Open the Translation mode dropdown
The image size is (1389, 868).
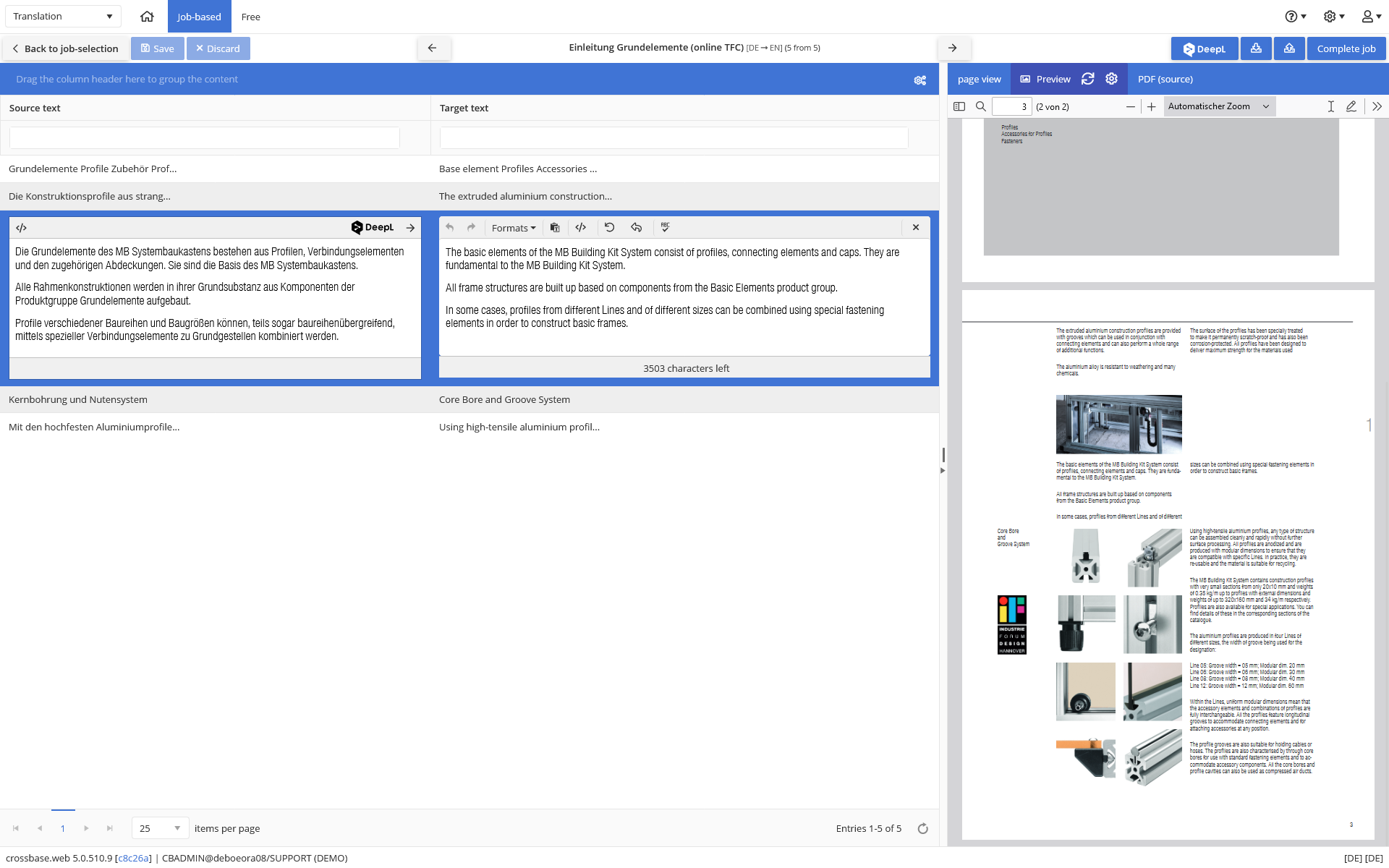point(63,16)
